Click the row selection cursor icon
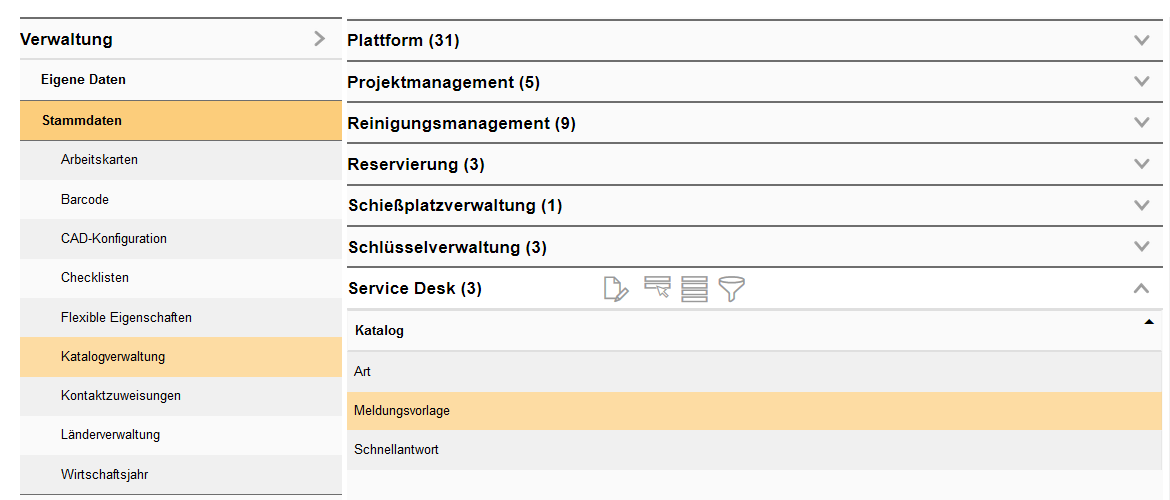The width and height of the screenshot is (1170, 500). pos(657,289)
